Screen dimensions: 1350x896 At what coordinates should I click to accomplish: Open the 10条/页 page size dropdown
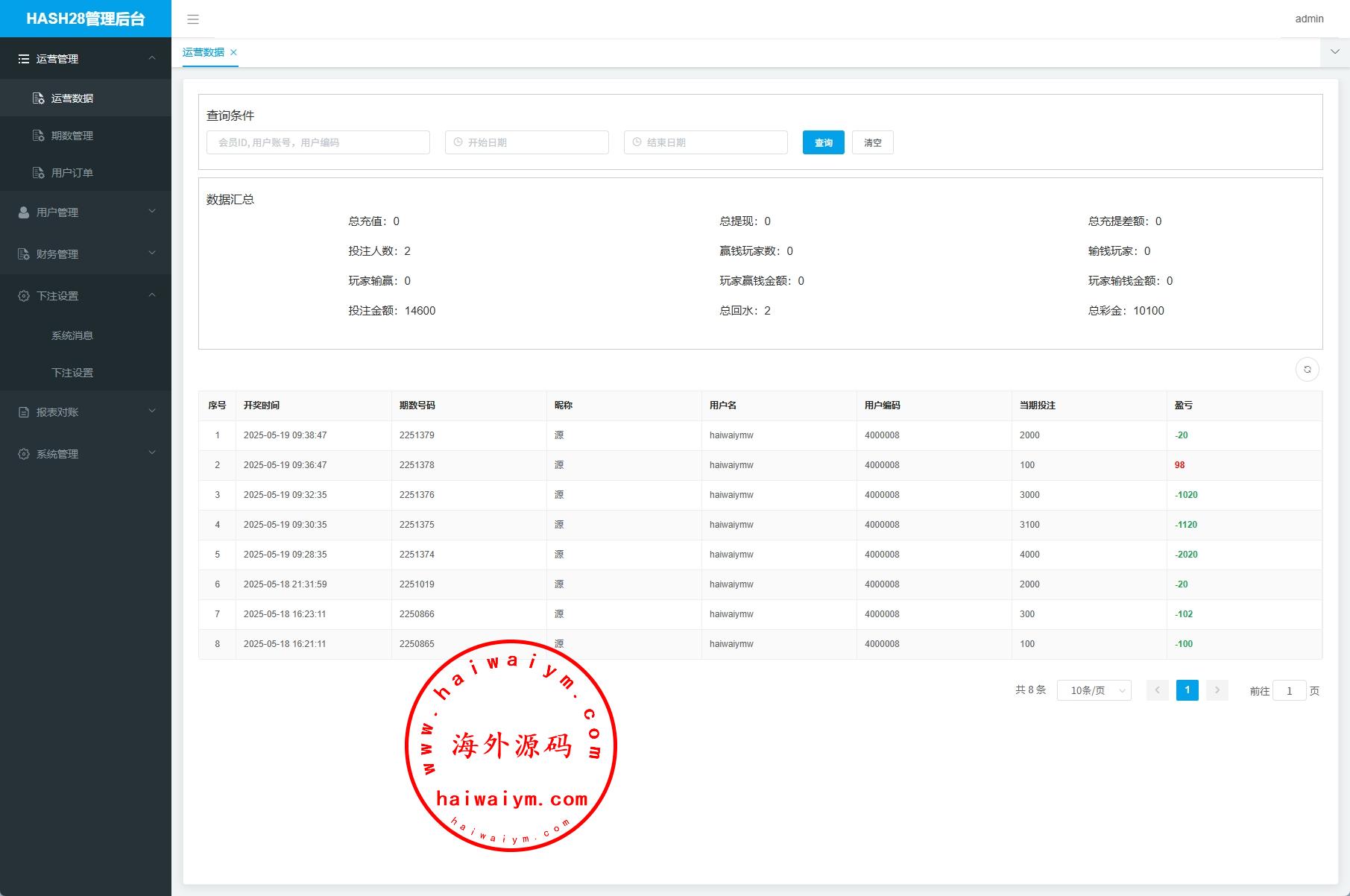(1094, 690)
